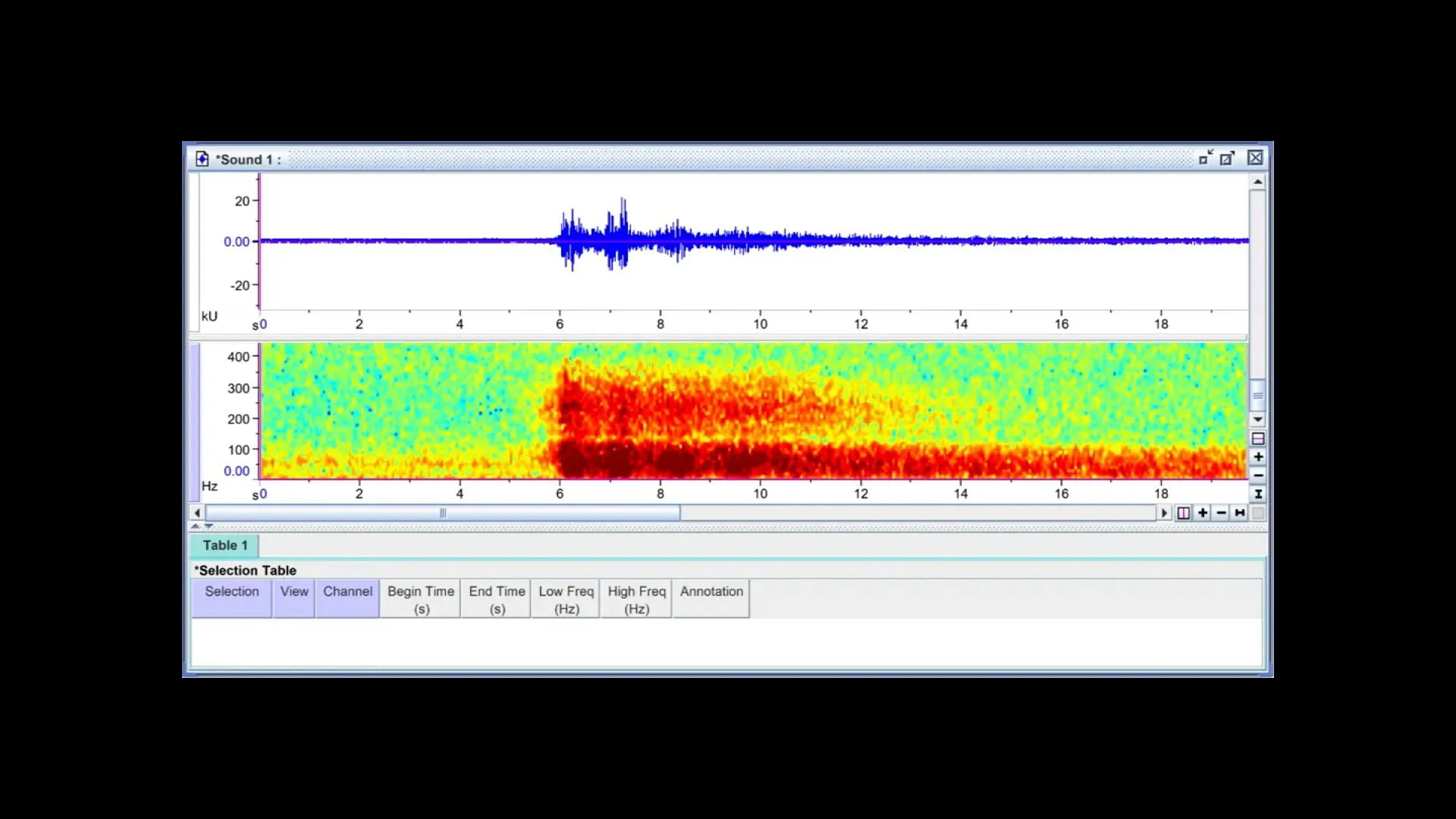
Task: Zoom to full horizontal time range
Action: [1240, 513]
